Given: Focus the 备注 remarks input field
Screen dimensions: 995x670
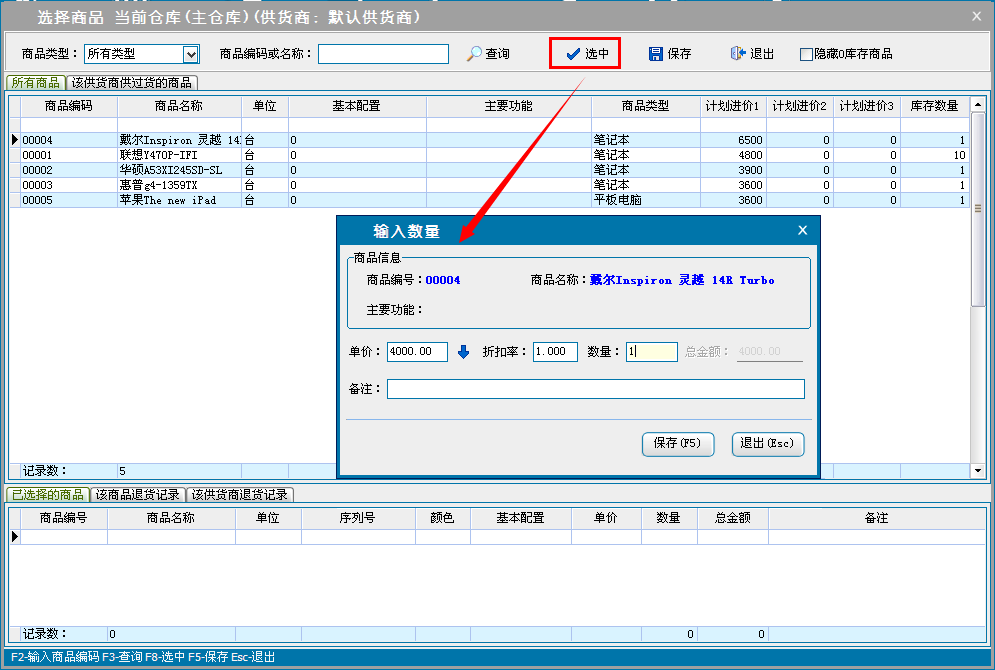Looking at the screenshot, I should tap(595, 389).
